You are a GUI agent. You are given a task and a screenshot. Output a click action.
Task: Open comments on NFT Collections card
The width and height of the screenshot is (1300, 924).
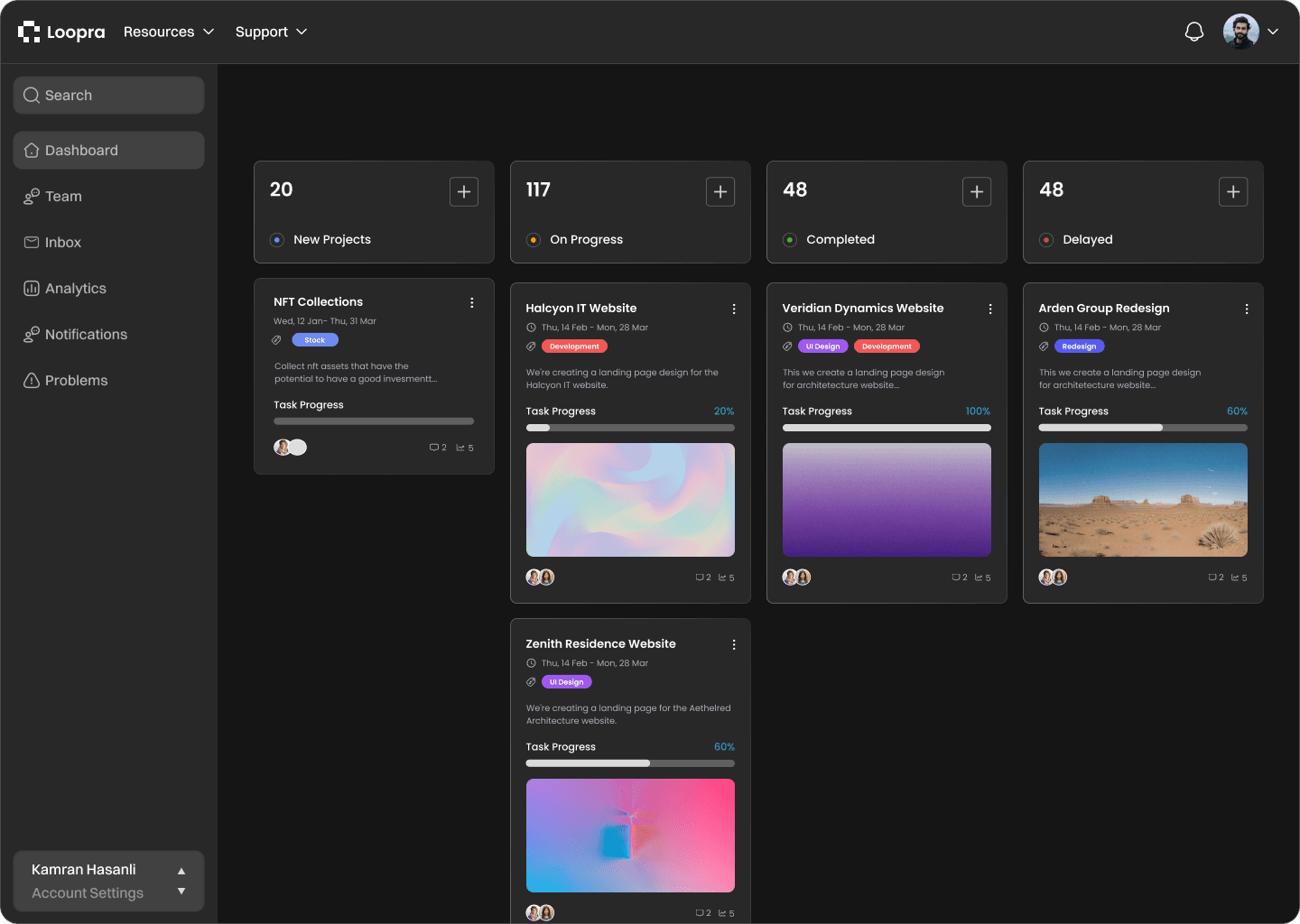[x=438, y=448]
